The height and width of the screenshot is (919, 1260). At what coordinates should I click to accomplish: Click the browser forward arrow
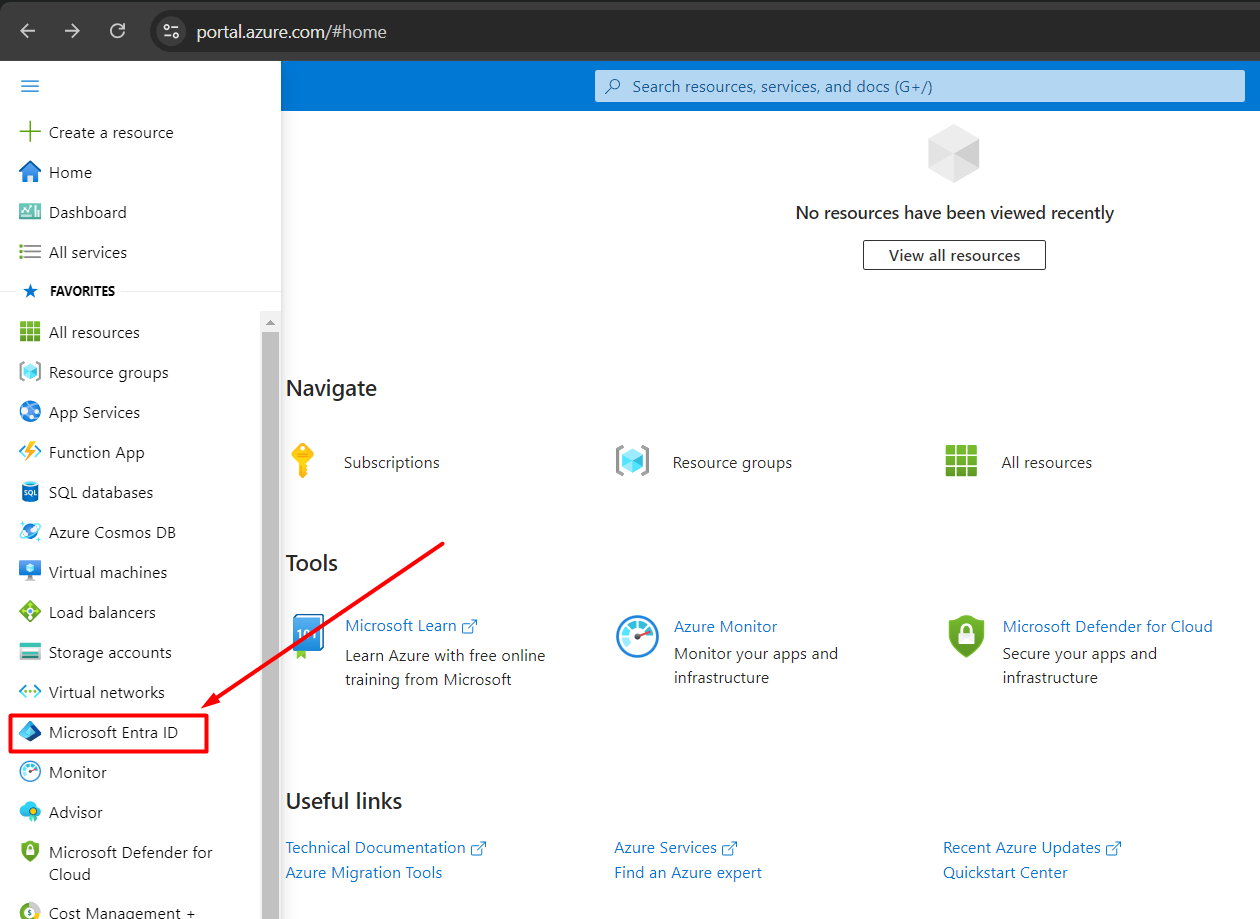click(72, 31)
